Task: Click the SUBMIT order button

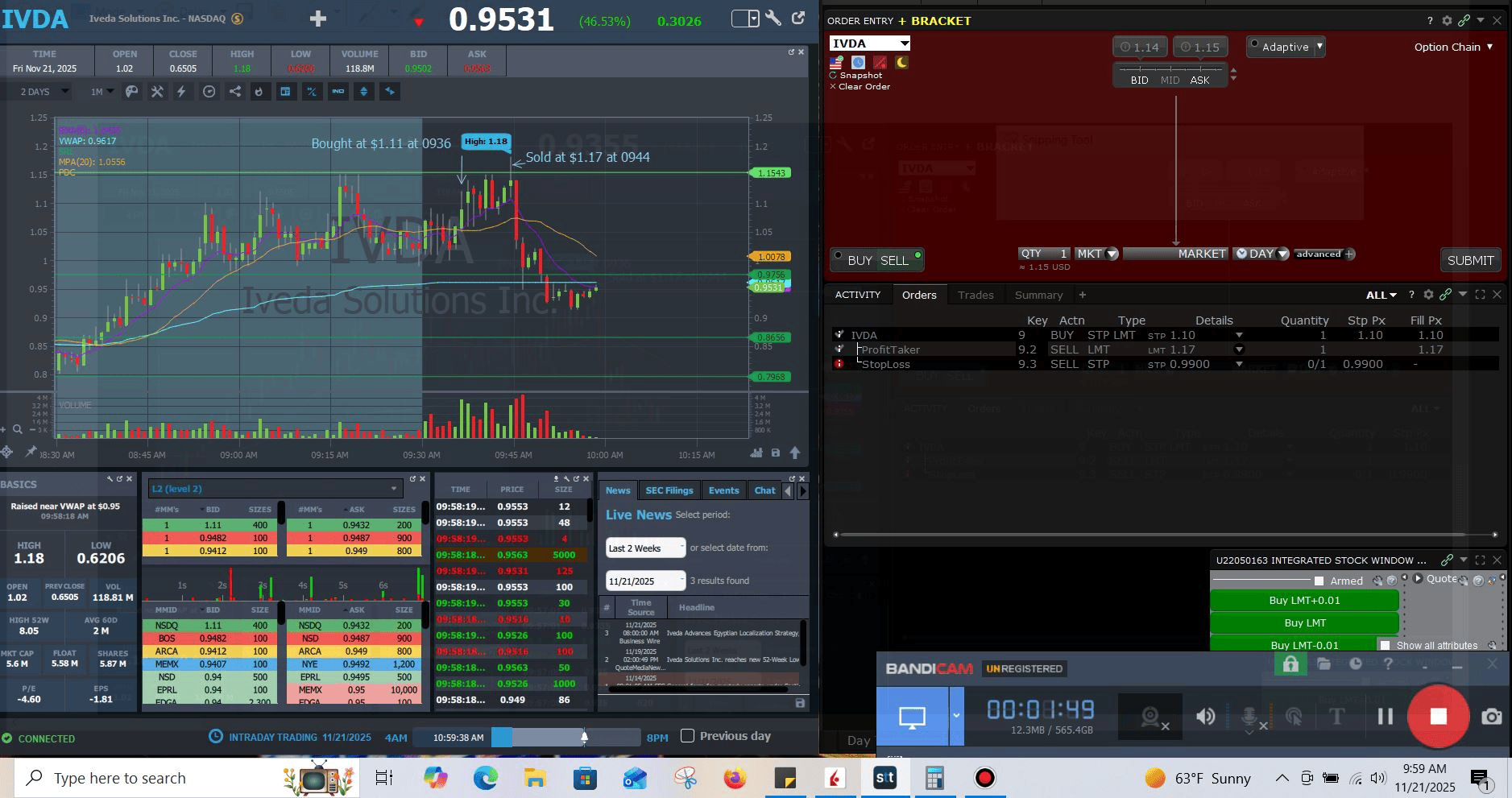Action: tap(1470, 260)
